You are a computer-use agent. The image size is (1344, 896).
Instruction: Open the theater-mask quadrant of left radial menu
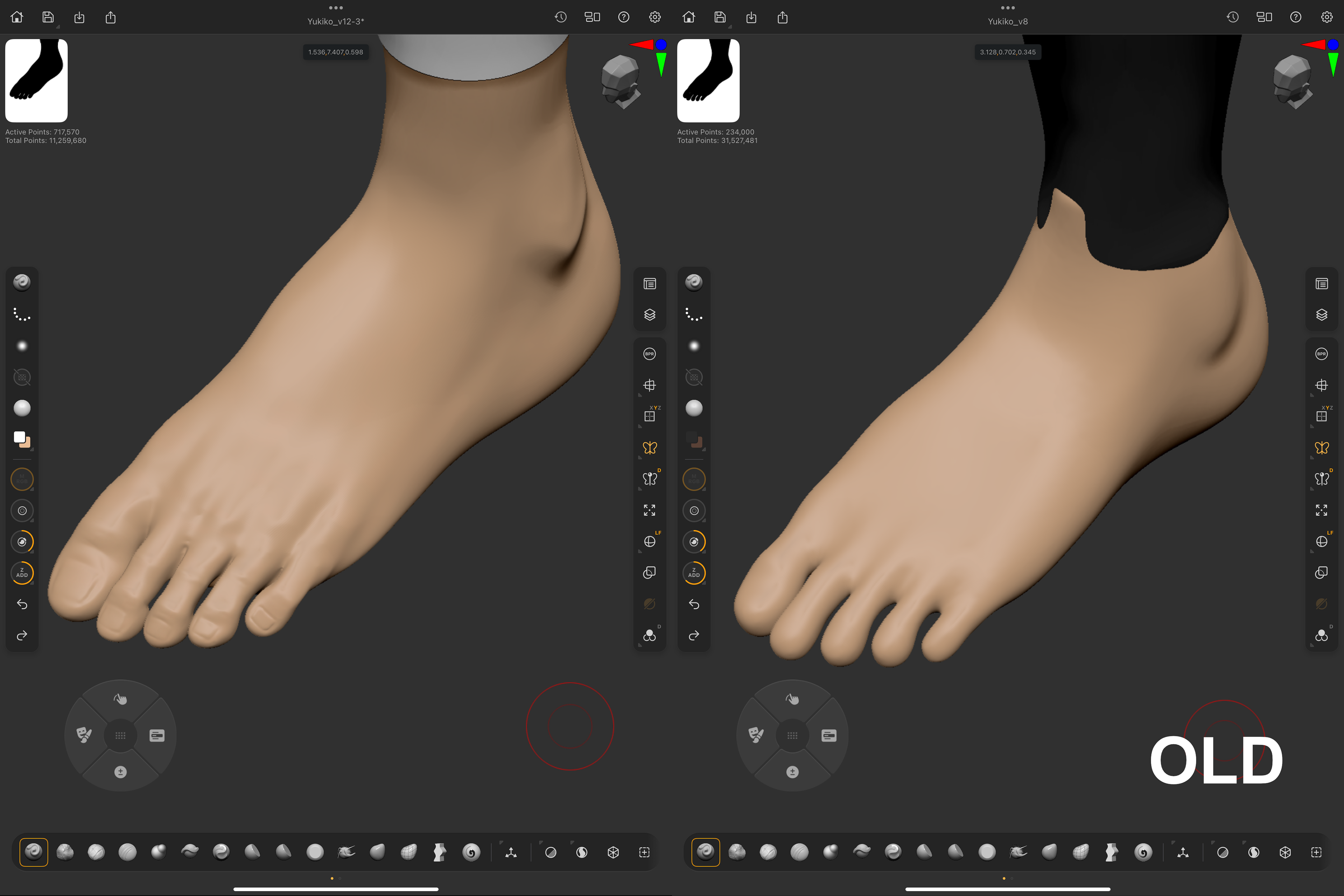click(x=84, y=735)
